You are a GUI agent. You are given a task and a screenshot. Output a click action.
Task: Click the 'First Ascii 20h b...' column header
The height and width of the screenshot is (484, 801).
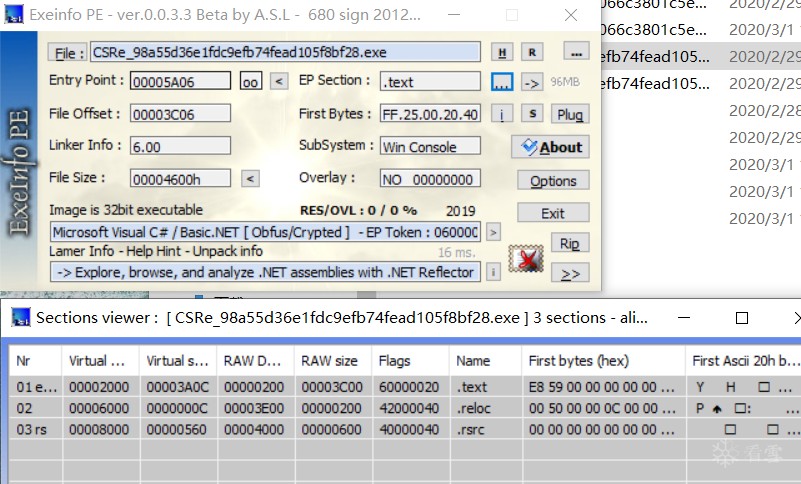click(x=744, y=360)
